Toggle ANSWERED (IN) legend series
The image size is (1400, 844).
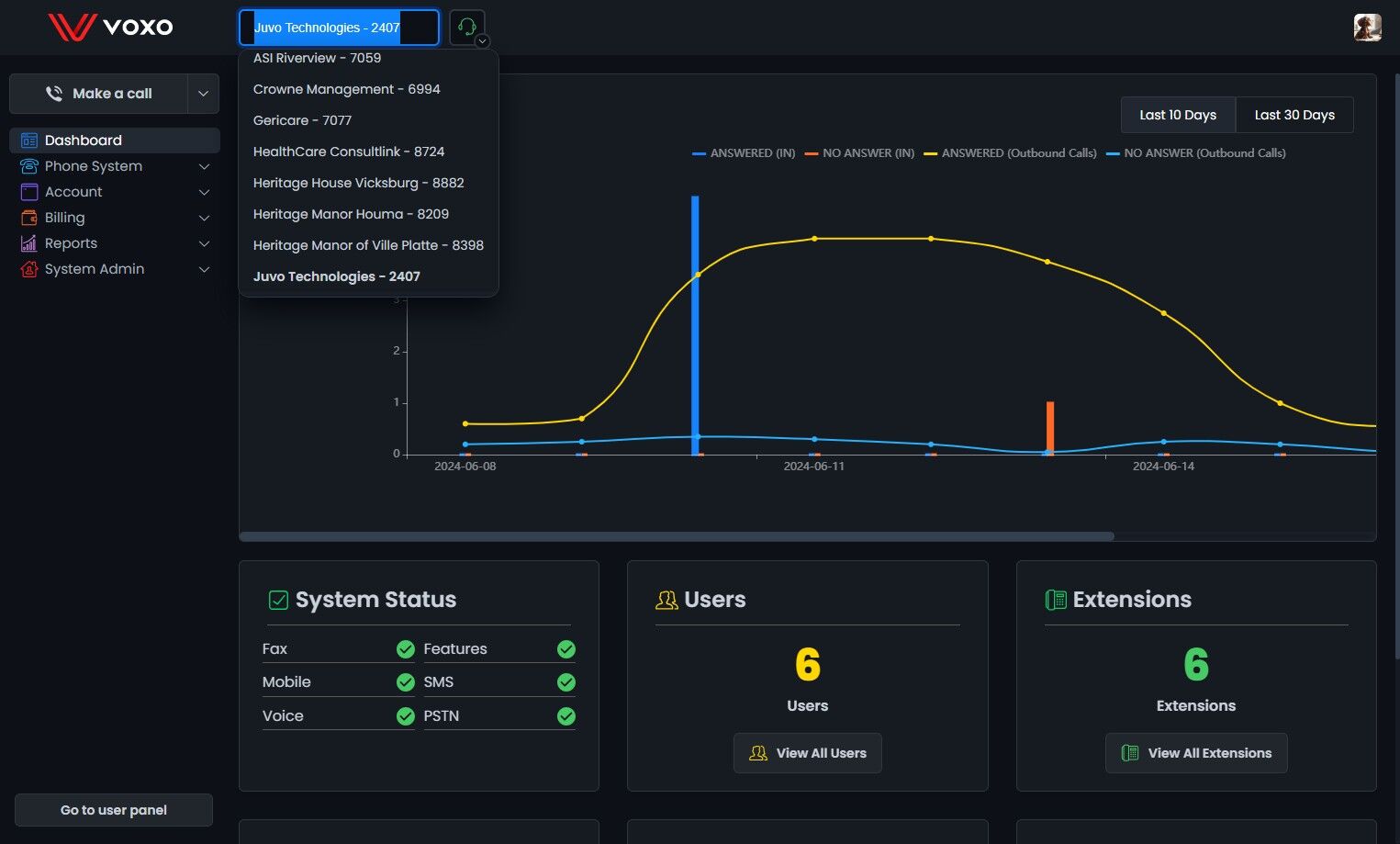click(744, 153)
